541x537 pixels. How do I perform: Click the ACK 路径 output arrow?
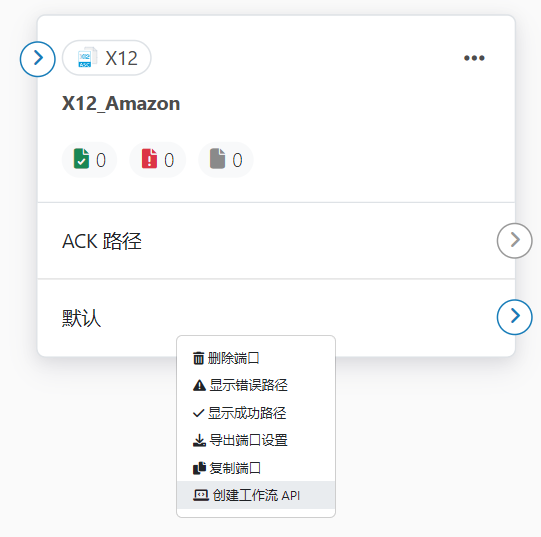(x=514, y=241)
